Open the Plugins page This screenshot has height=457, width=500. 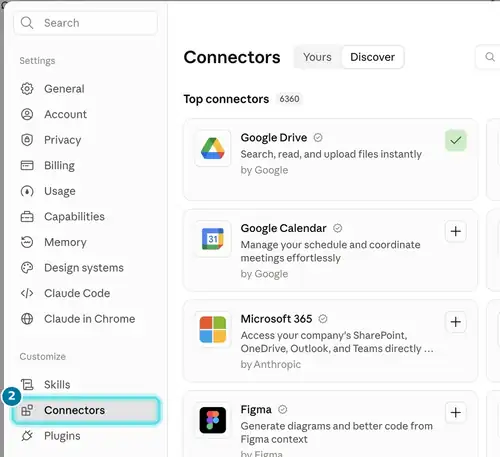[x=86, y=436]
